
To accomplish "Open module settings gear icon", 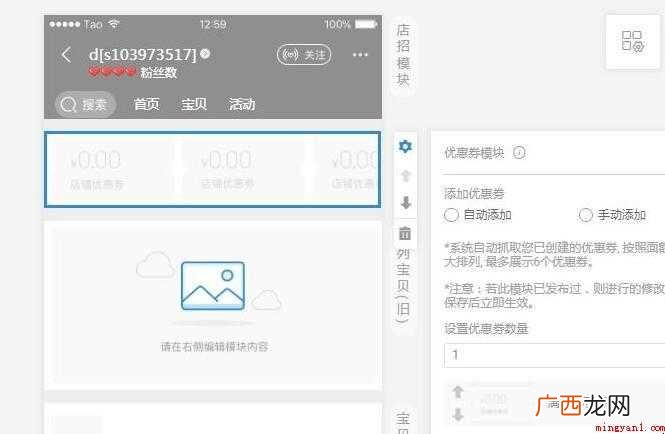I will 405,147.
